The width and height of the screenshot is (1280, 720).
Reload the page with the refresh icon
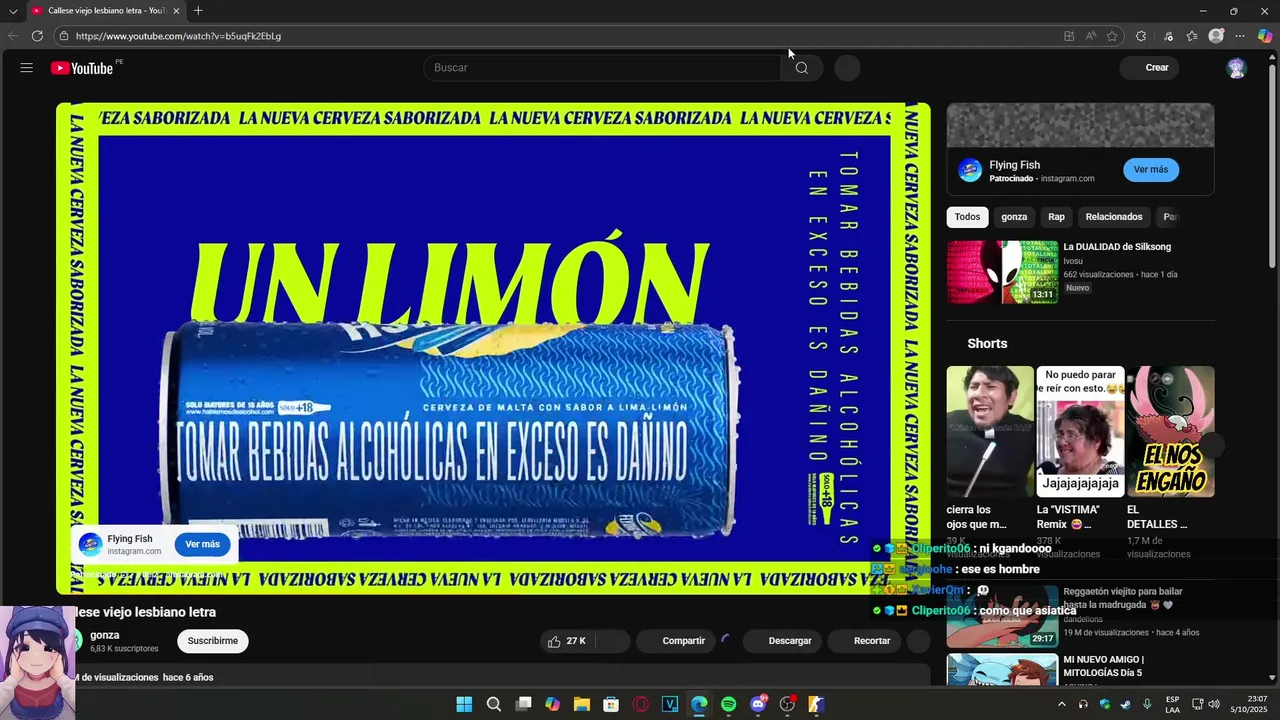tap(37, 36)
